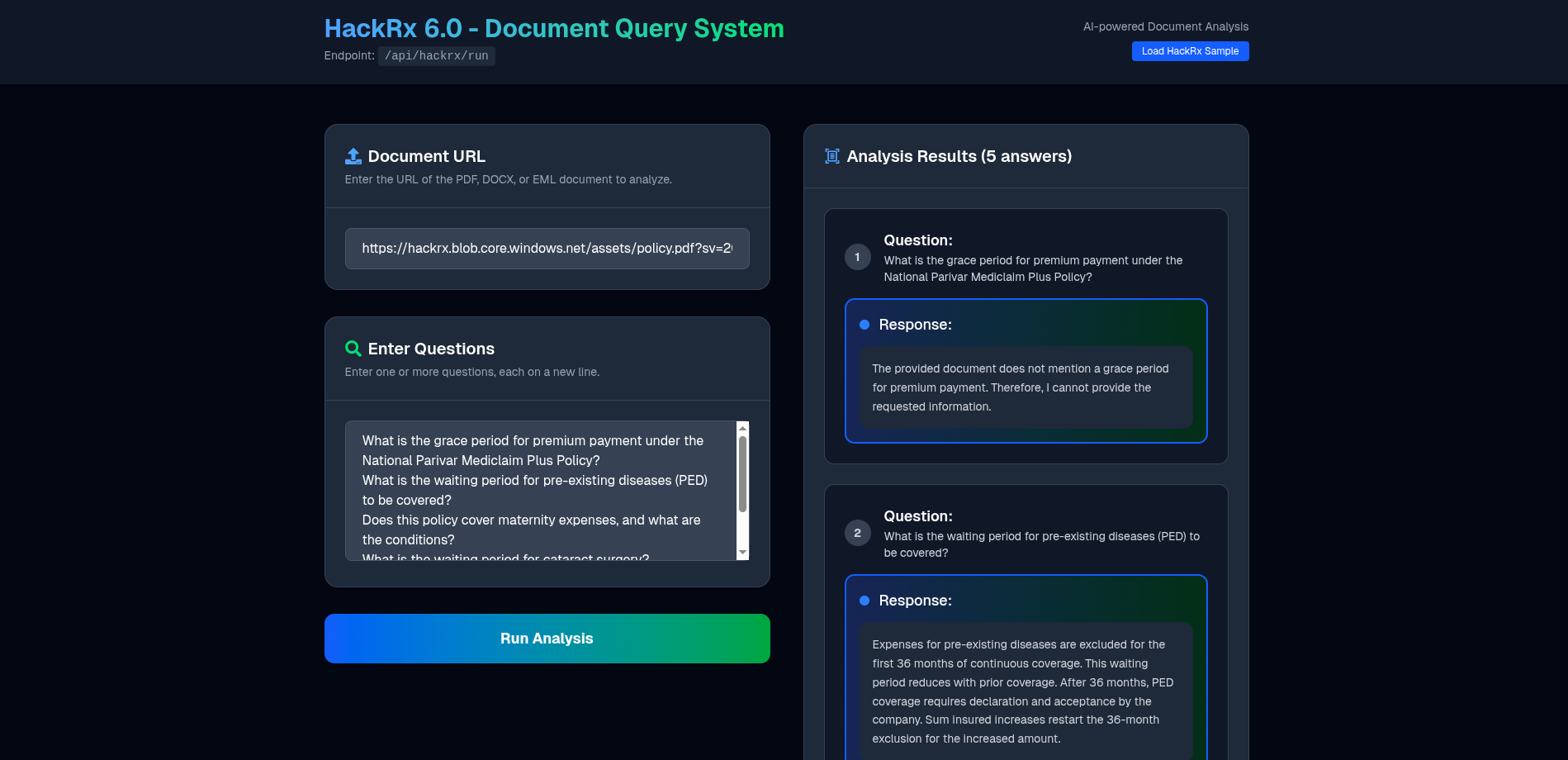Image resolution: width=1568 pixels, height=760 pixels.
Task: Click the magnifier icon beside Enter Questions
Action: (x=353, y=349)
